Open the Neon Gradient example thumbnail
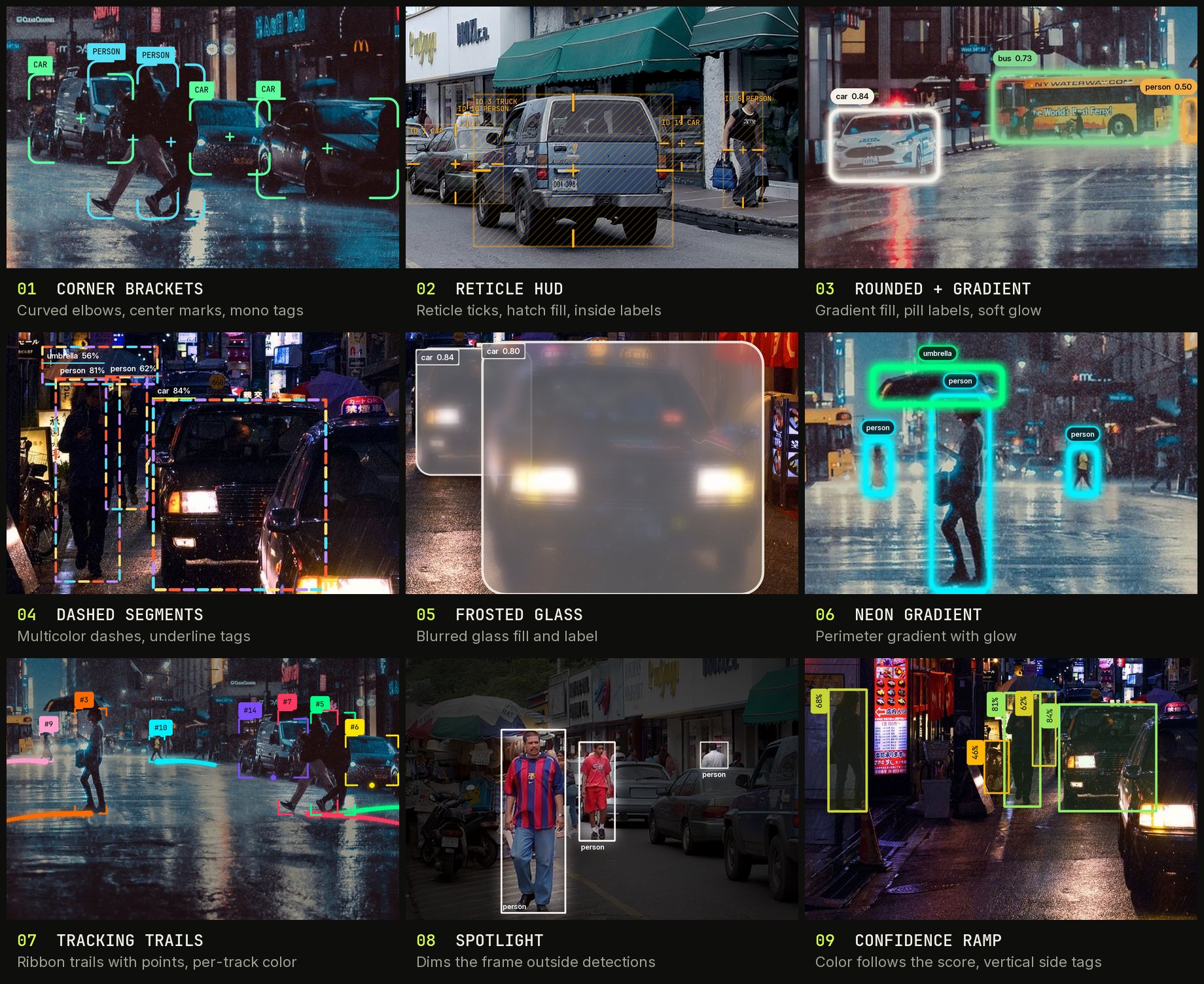This screenshot has height=984, width=1204. pyautogui.click(x=1001, y=463)
